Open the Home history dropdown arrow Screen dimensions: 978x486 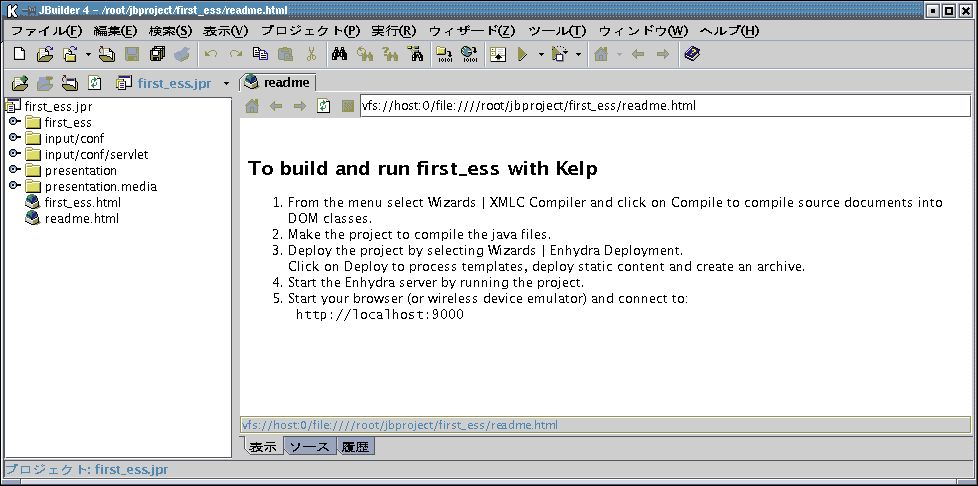[x=619, y=55]
